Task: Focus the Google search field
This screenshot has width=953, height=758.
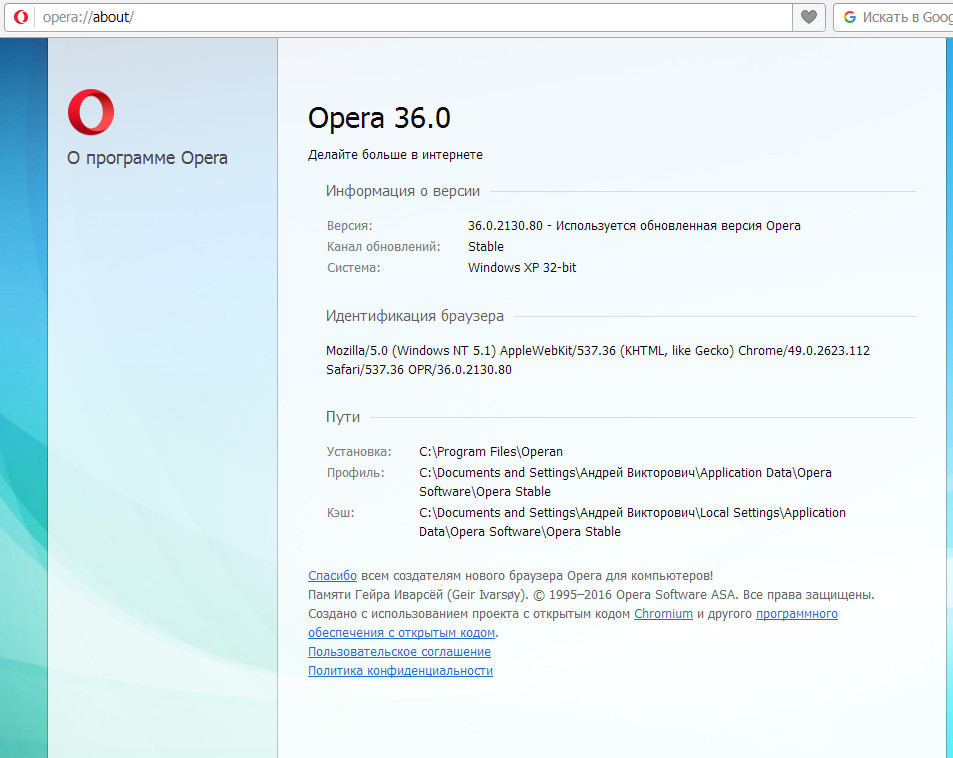Action: point(893,17)
